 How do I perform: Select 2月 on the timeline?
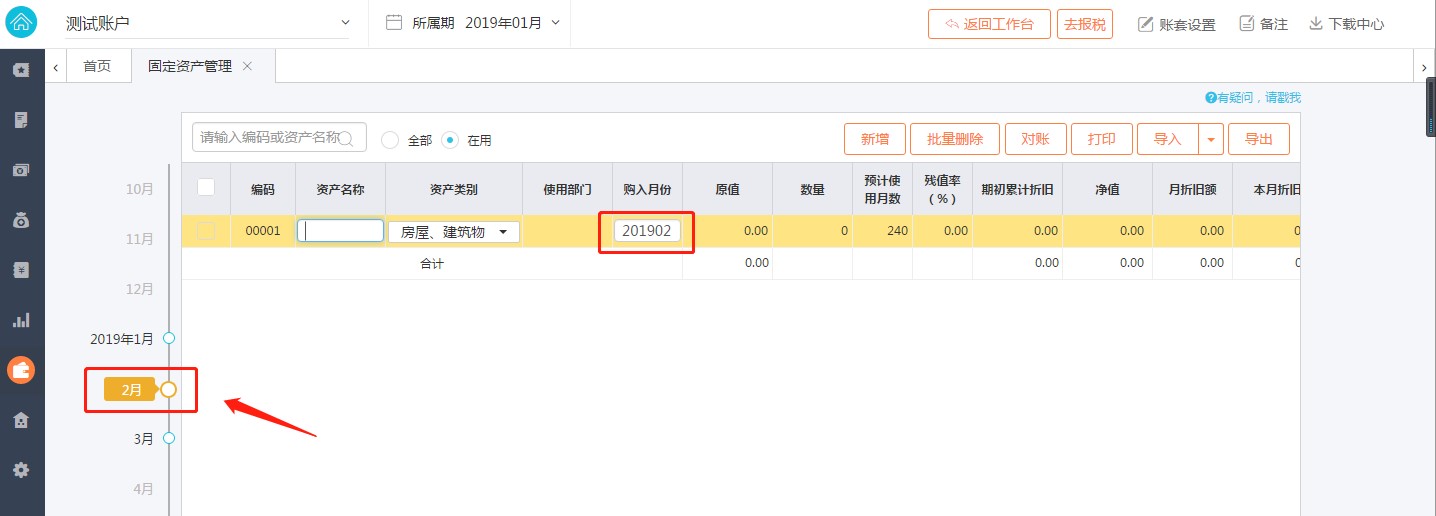[x=132, y=390]
